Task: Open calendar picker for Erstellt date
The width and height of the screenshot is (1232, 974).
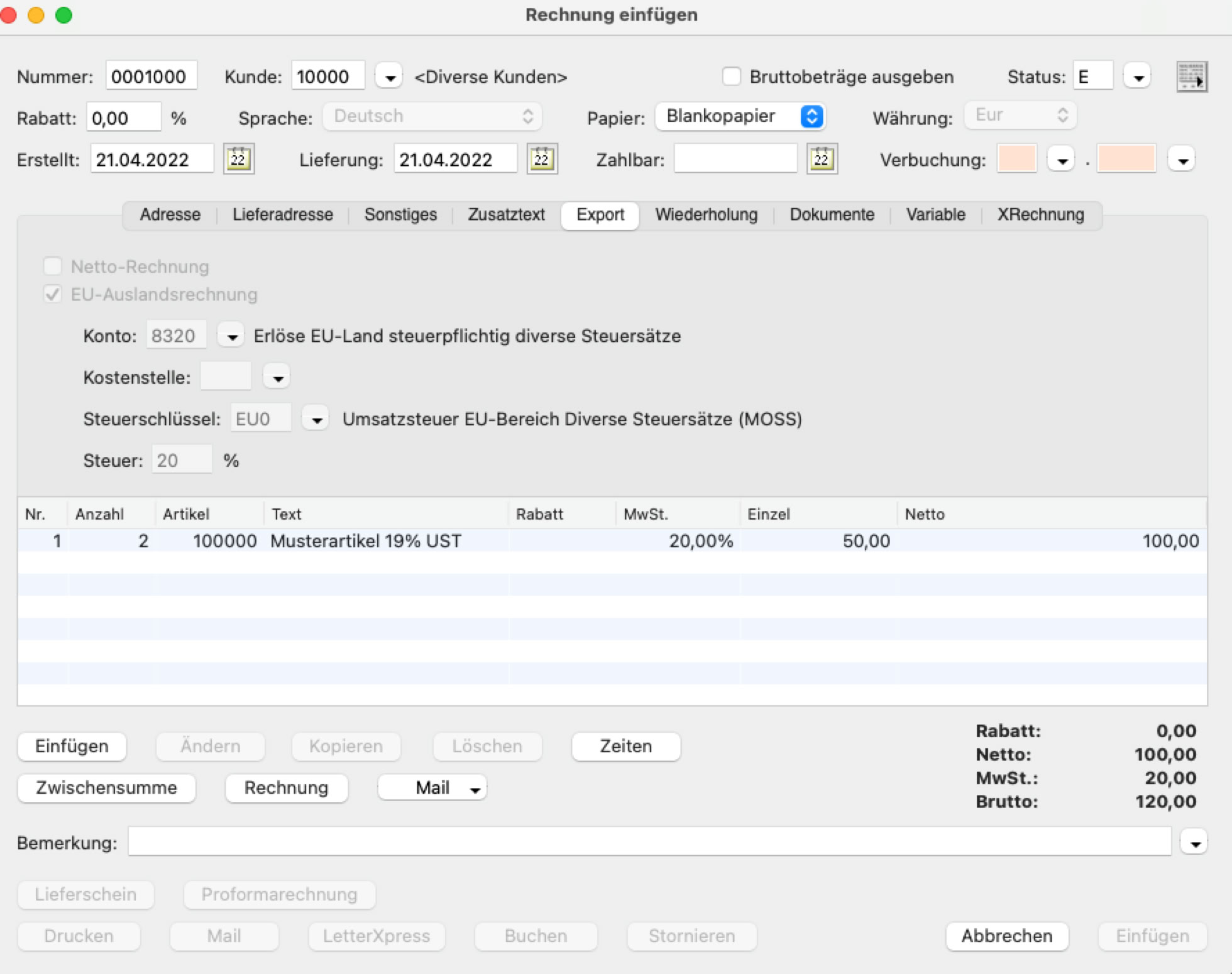Action: (x=238, y=160)
